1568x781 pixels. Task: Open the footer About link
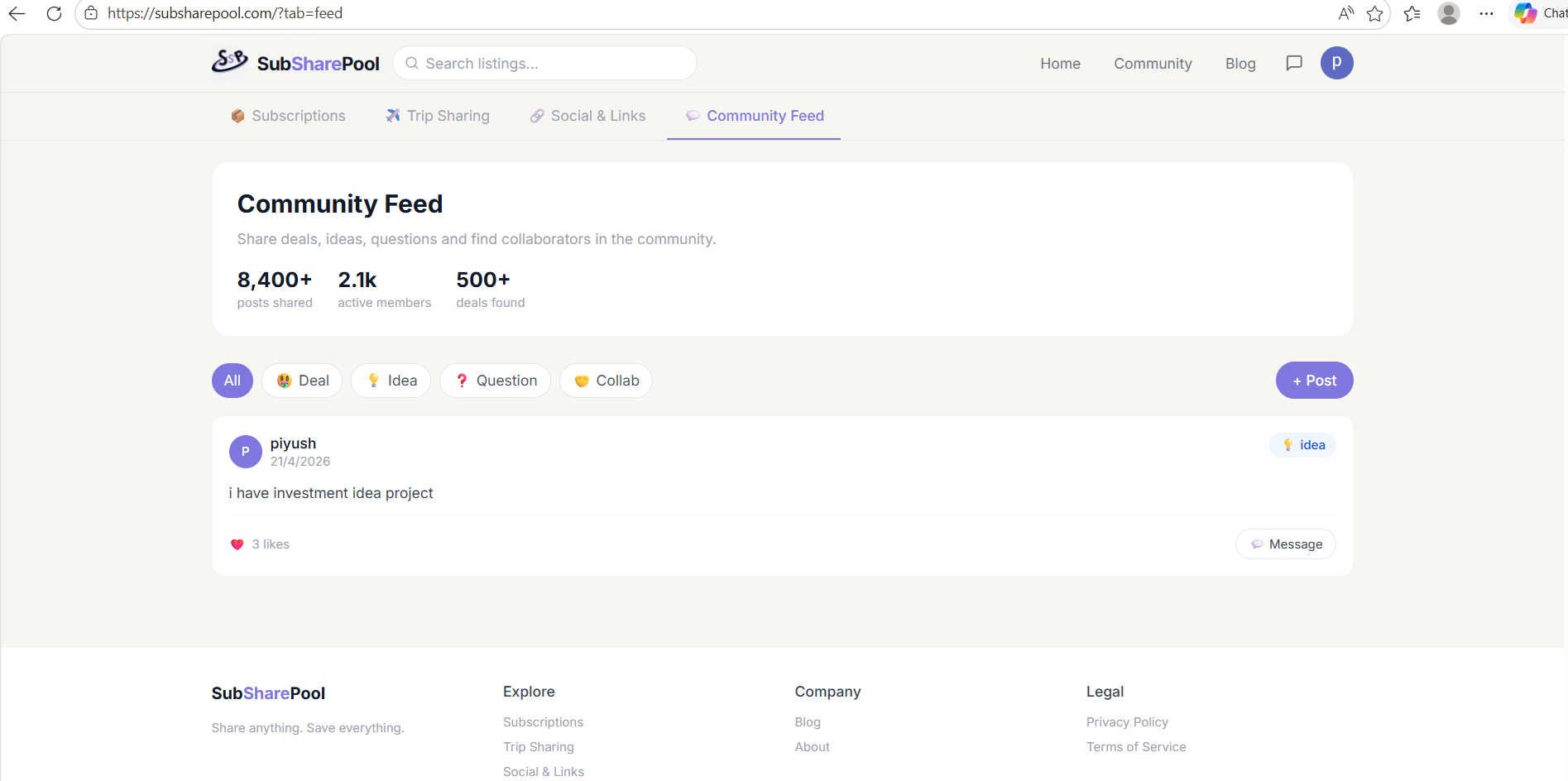813,747
